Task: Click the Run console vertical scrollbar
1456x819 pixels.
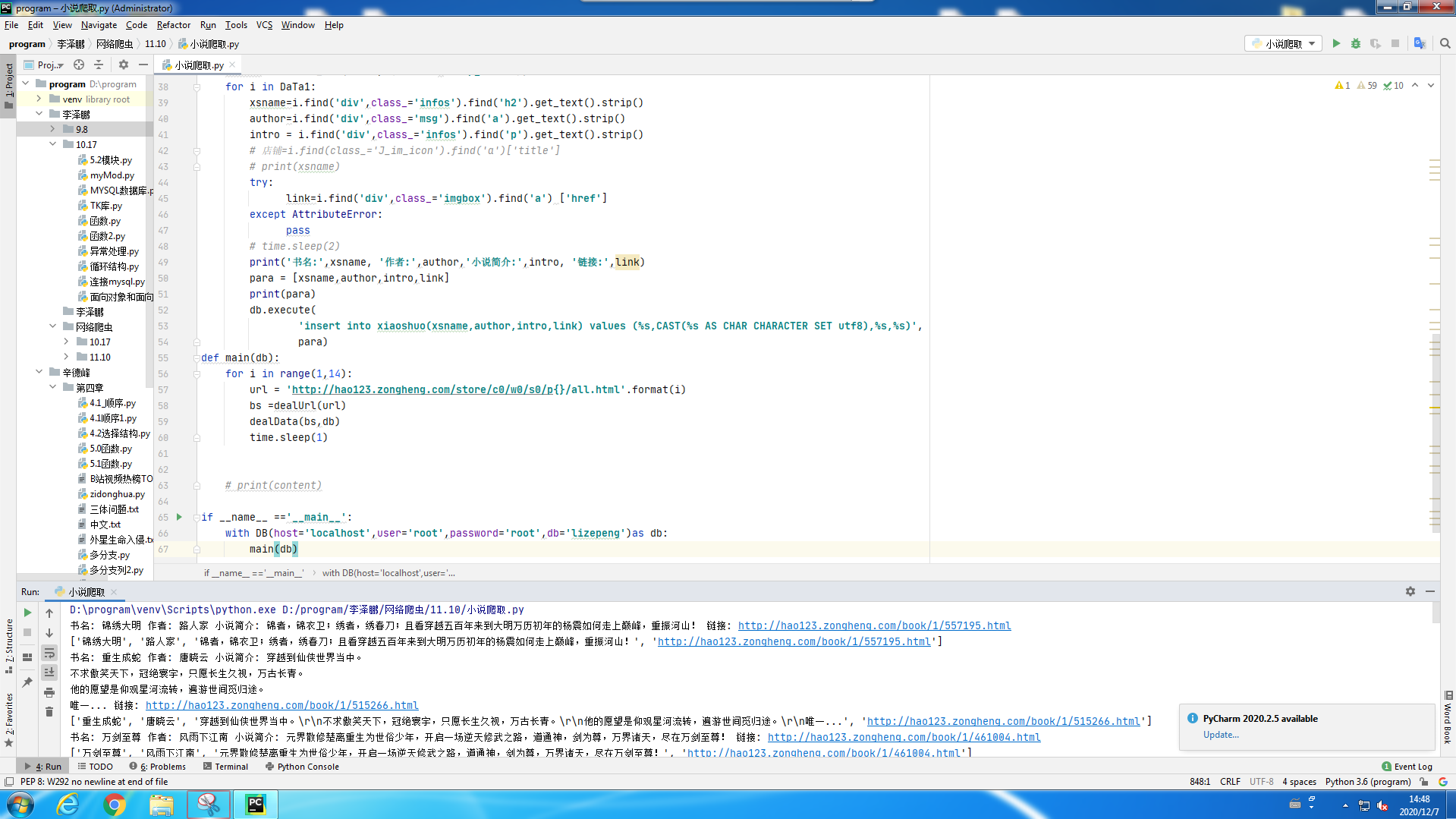Action: [x=1436, y=612]
